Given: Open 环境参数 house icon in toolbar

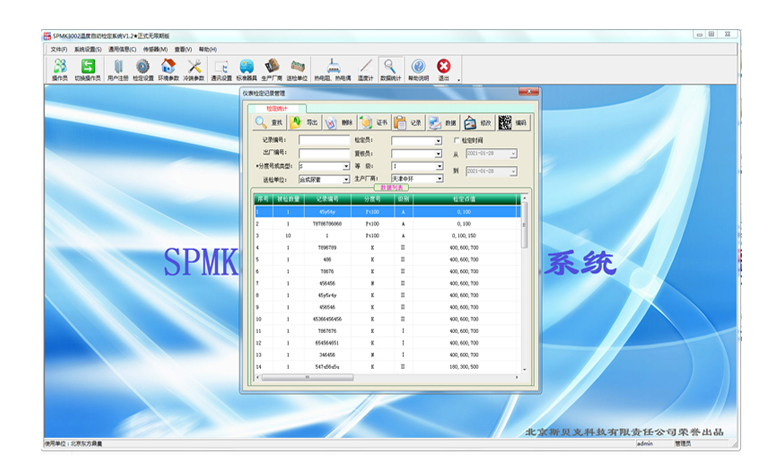Looking at the screenshot, I should pos(169,69).
